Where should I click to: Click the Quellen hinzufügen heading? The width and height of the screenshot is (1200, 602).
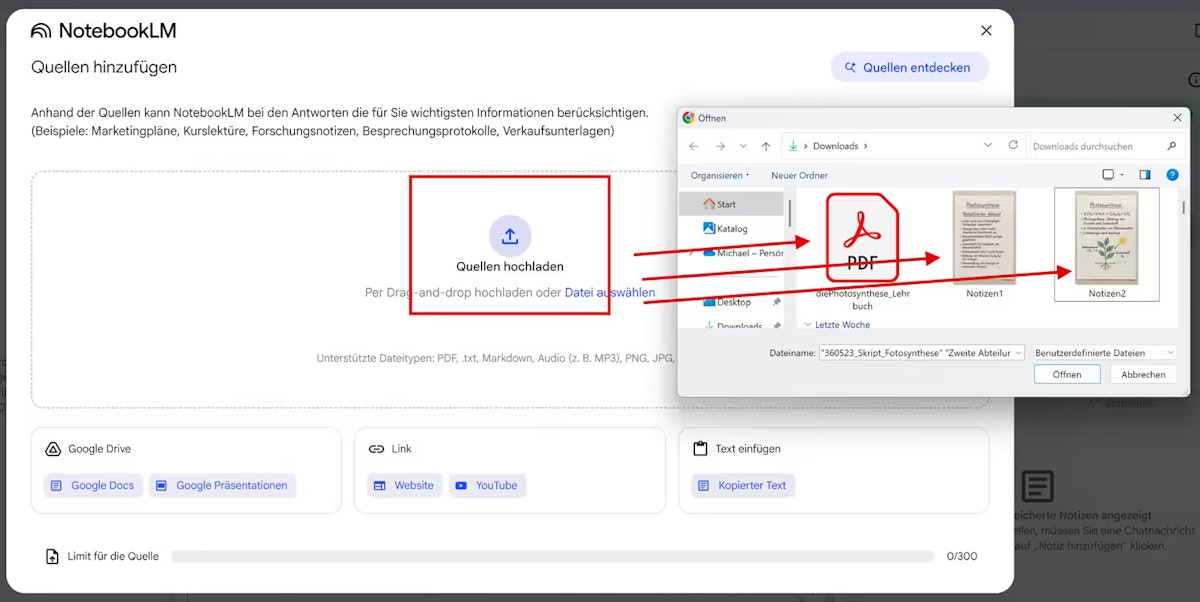(104, 67)
